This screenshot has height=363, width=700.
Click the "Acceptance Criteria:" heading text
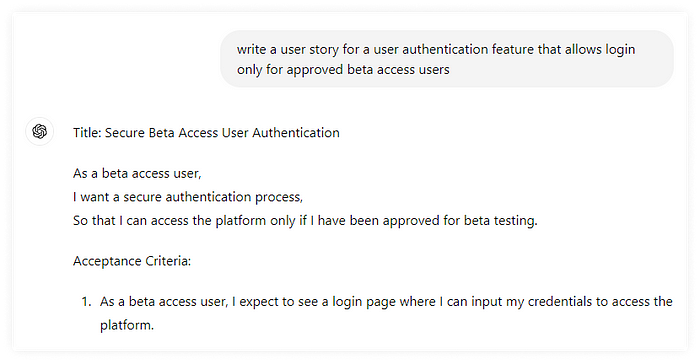point(132,261)
